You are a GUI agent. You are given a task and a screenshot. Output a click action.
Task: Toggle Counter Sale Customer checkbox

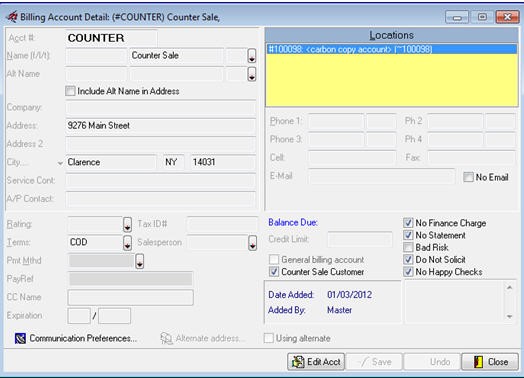(274, 272)
